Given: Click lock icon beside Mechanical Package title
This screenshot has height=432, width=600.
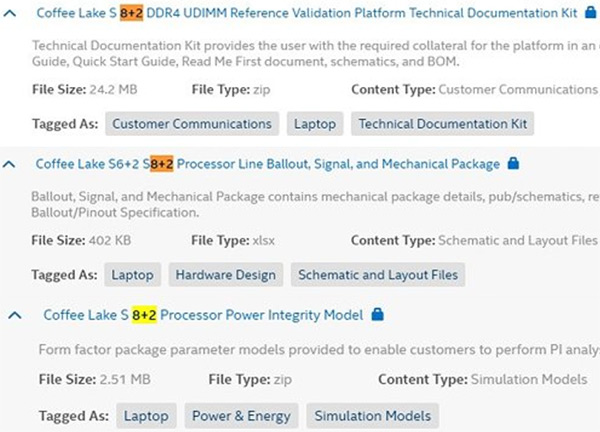Looking at the screenshot, I should point(513,163).
